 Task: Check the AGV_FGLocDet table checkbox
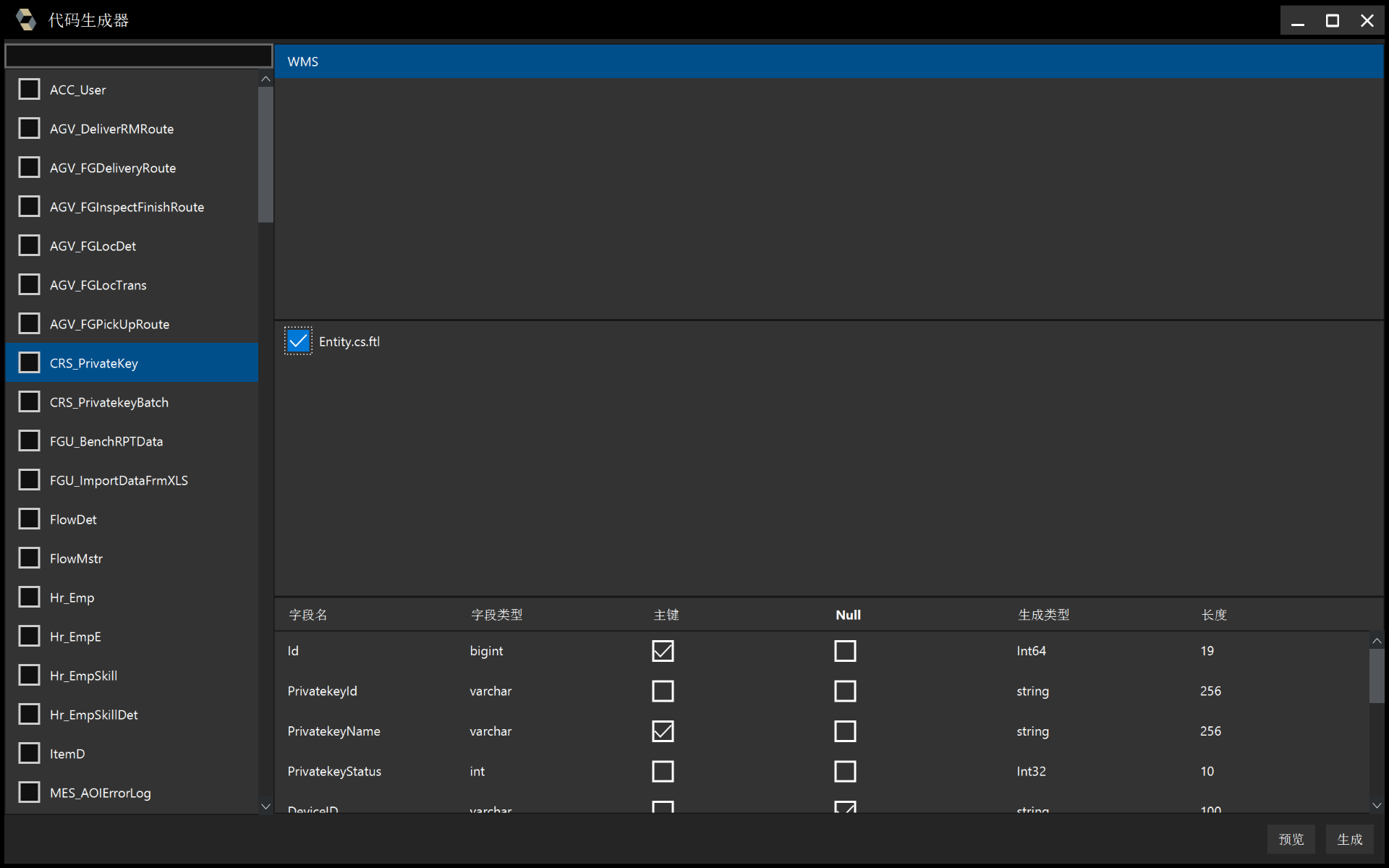coord(30,245)
